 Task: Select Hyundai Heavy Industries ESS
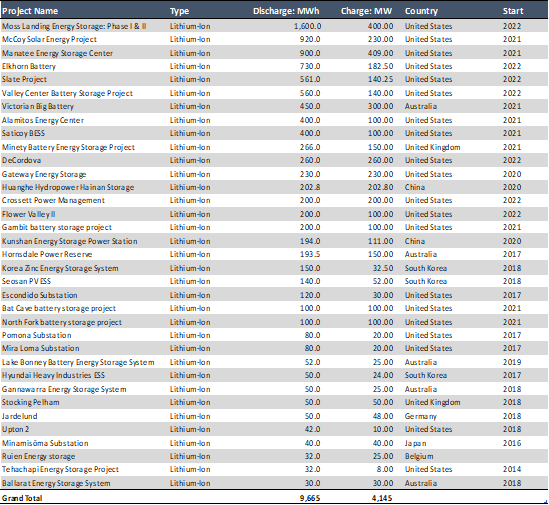(x=53, y=375)
